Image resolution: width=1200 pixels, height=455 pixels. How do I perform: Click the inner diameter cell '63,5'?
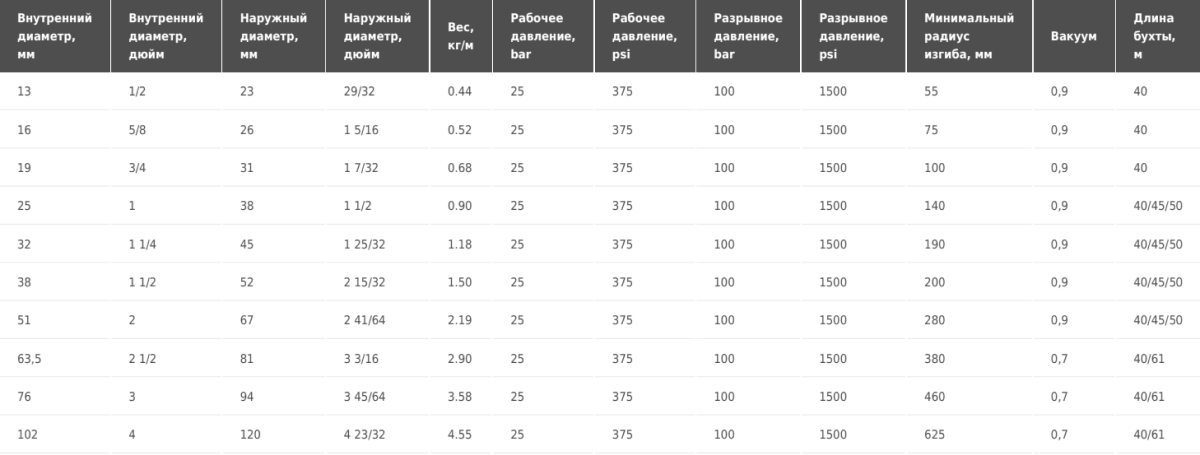point(31,358)
